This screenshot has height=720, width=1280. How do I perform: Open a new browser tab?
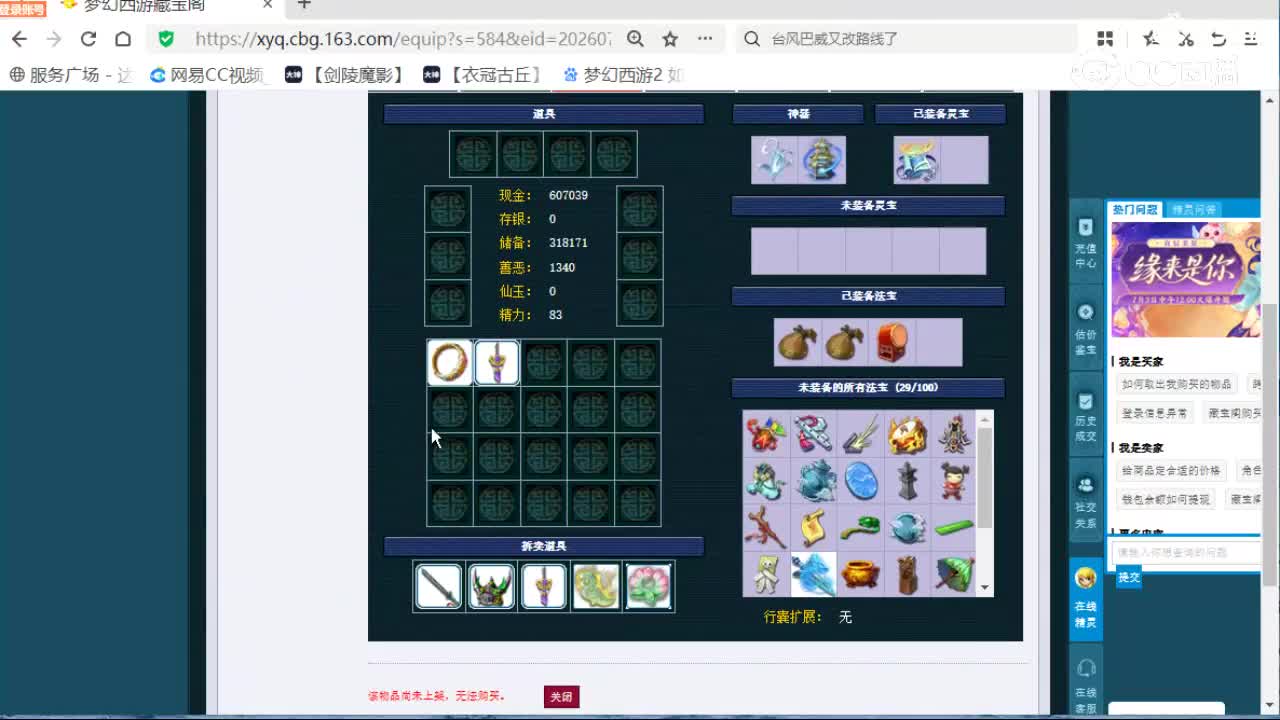(304, 5)
